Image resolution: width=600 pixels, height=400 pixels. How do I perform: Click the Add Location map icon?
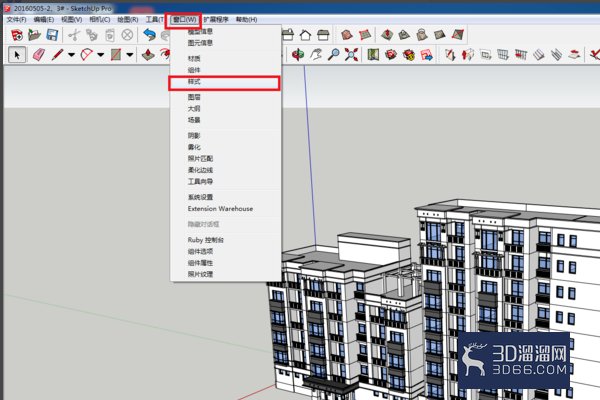(373, 55)
